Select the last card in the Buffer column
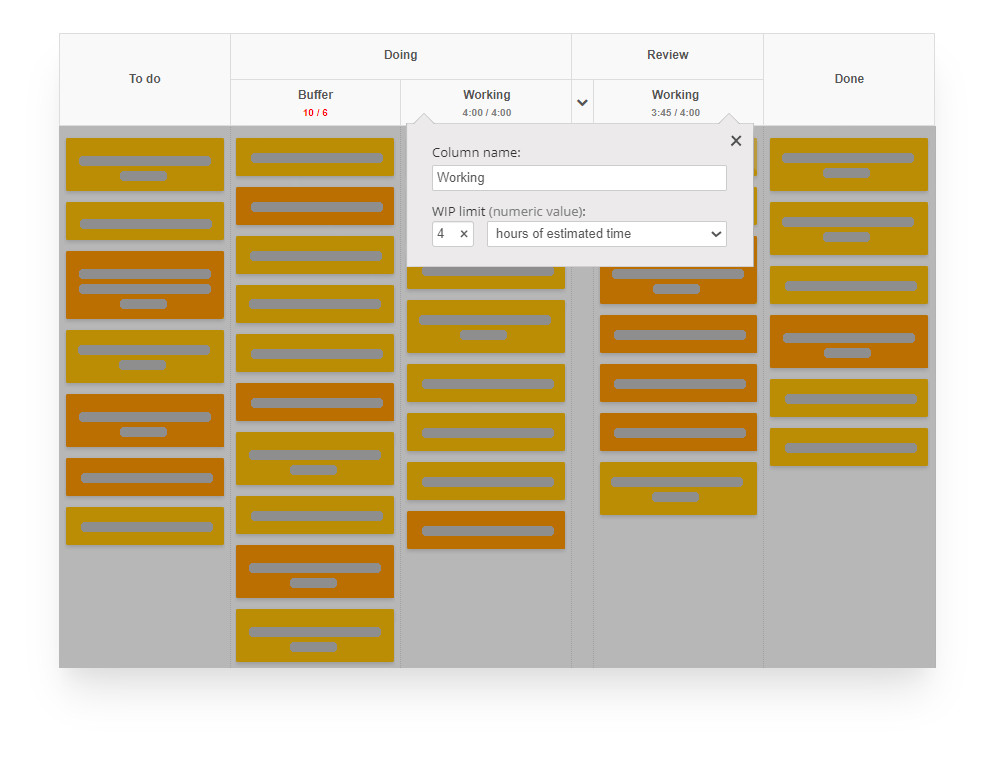This screenshot has width=1000, height=764. click(x=315, y=635)
